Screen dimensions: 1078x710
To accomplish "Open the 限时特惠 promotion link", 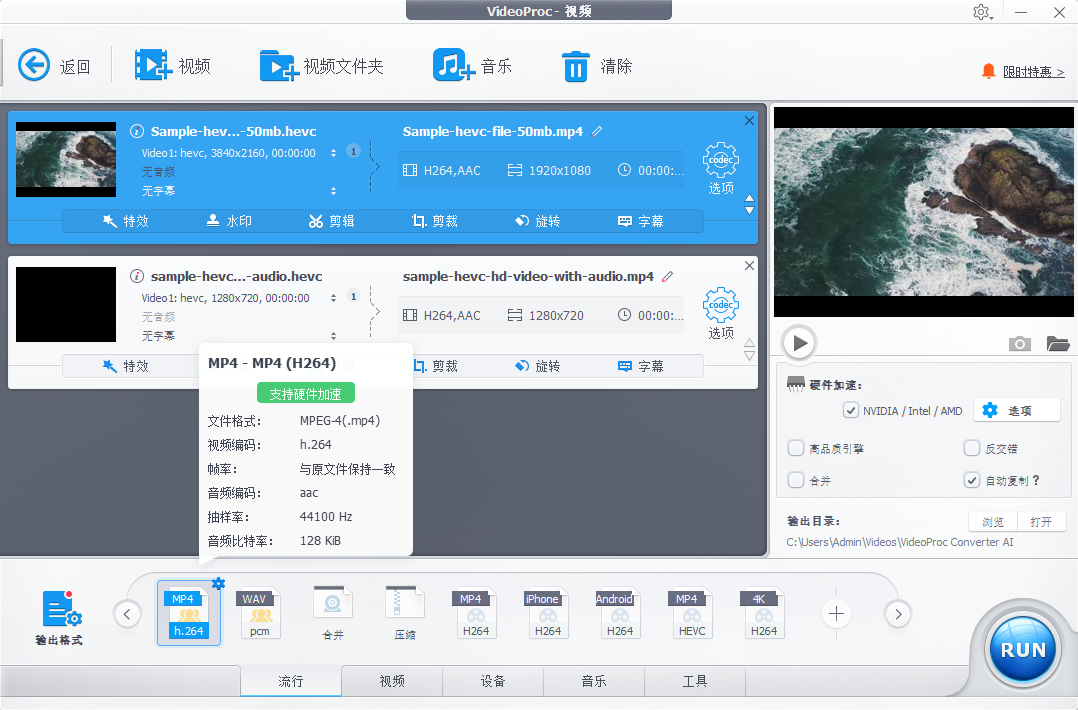I will [1026, 71].
